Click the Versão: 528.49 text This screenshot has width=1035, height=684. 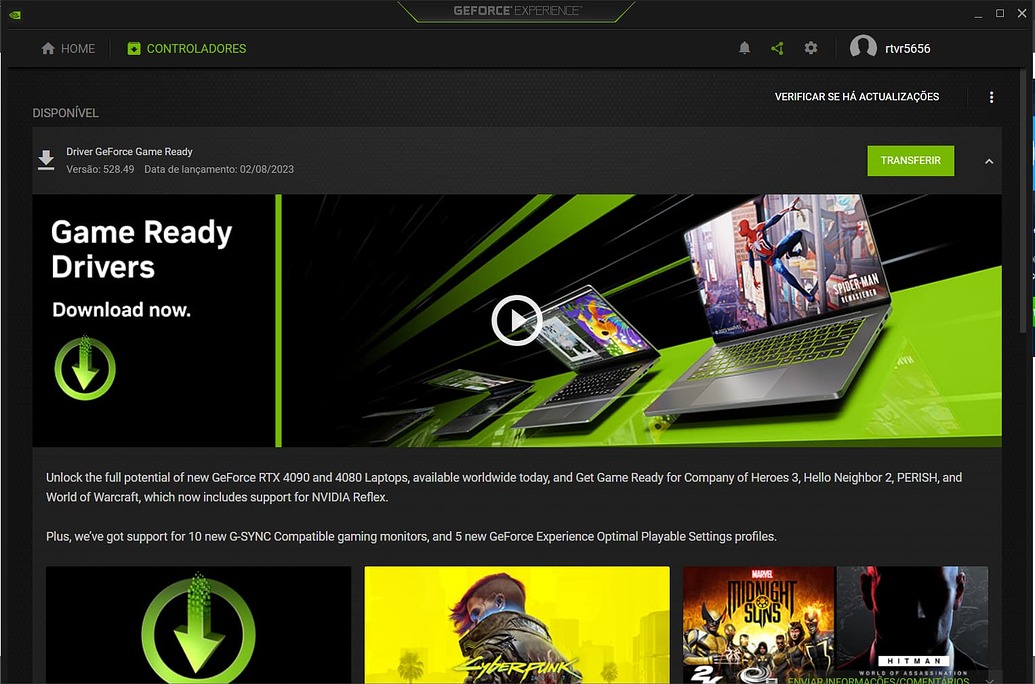click(x=100, y=169)
